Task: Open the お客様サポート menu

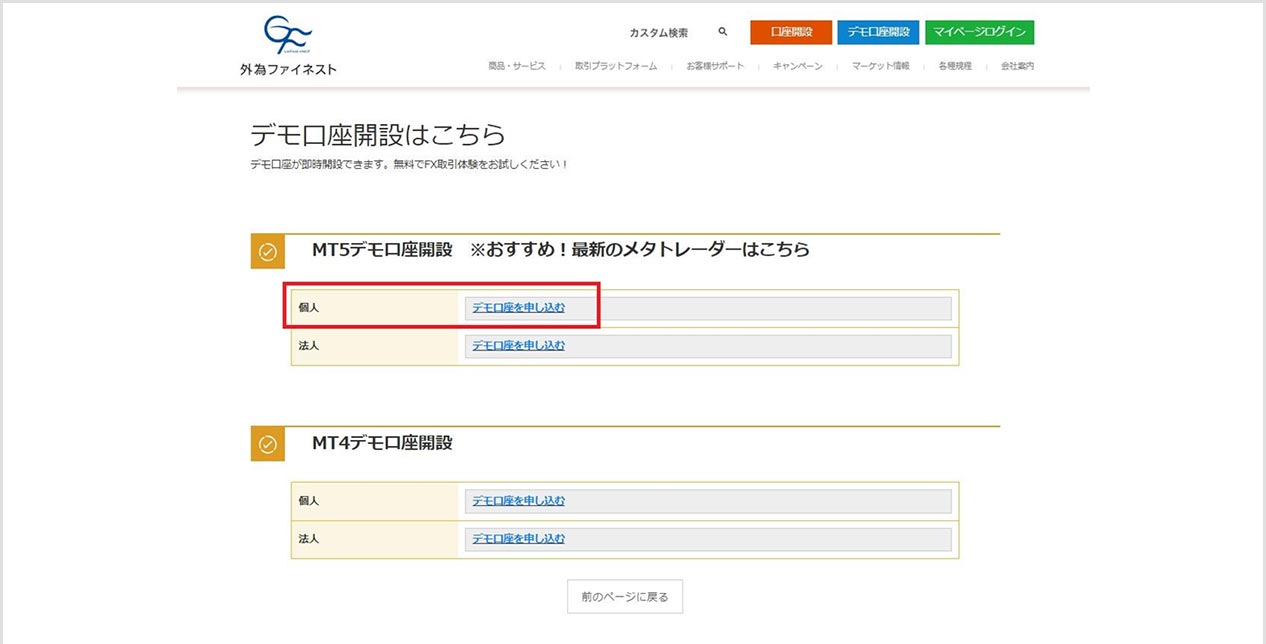Action: (x=715, y=66)
